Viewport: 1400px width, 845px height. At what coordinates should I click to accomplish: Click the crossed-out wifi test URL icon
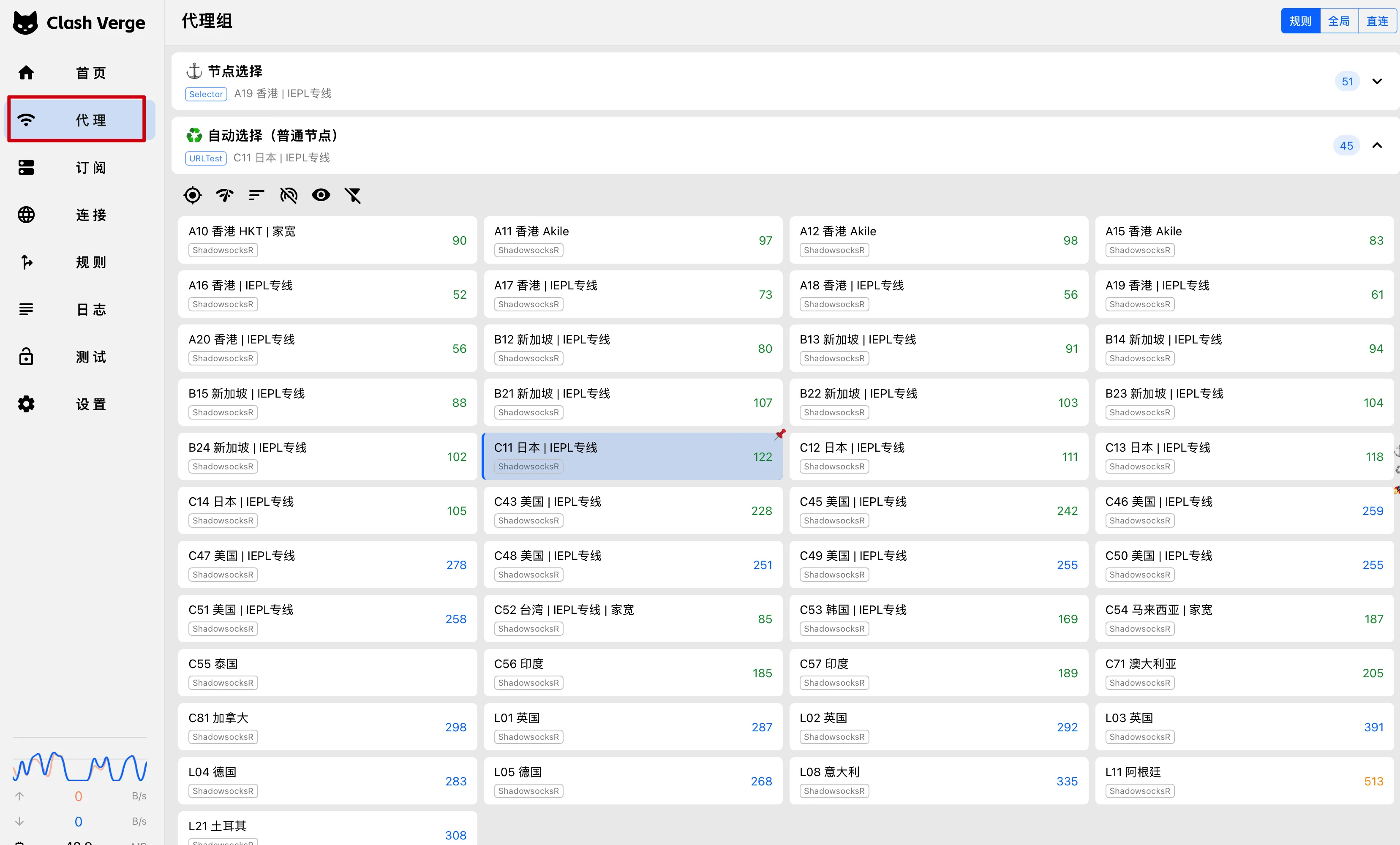289,196
